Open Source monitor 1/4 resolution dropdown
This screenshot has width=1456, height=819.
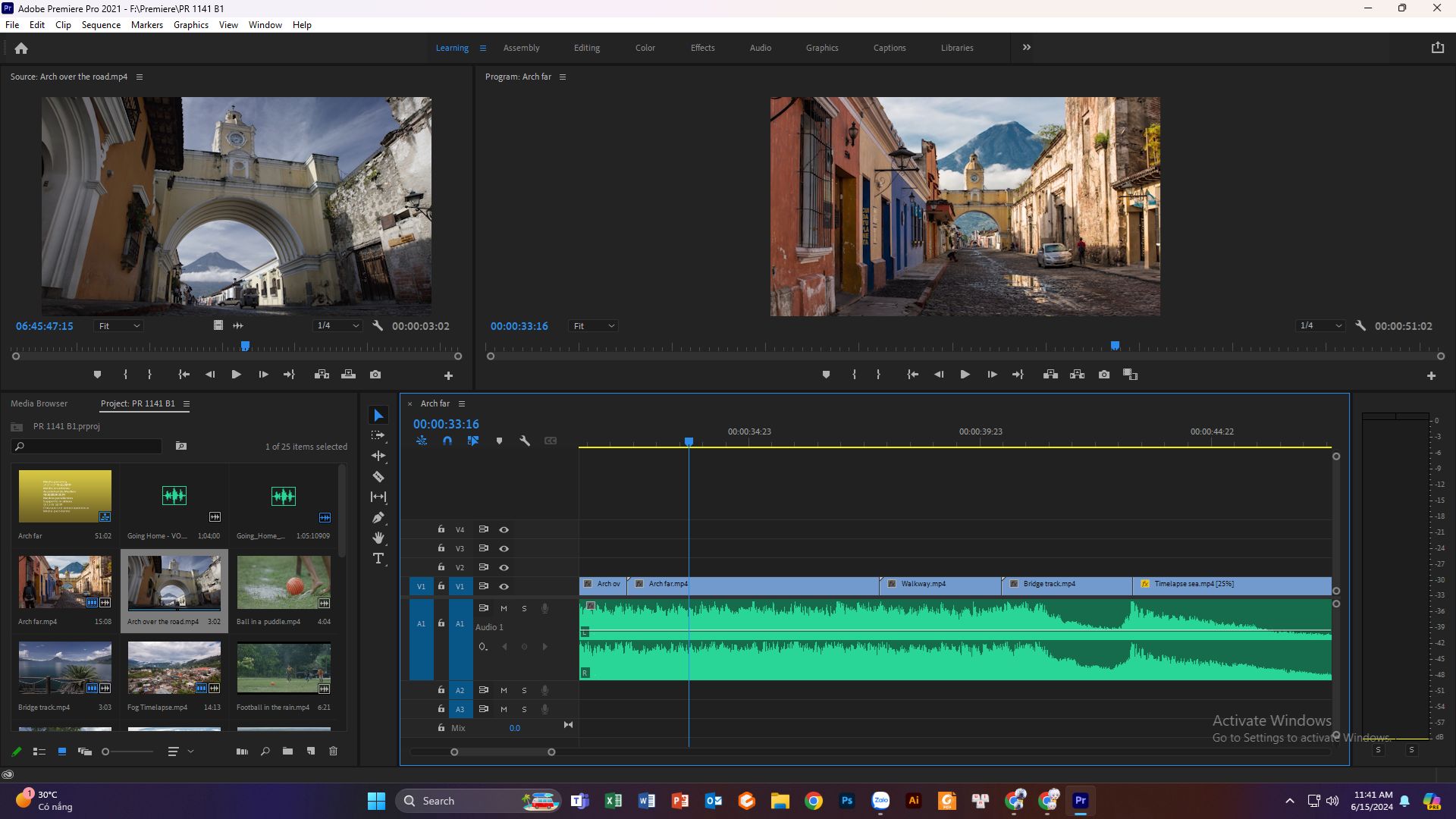(x=337, y=325)
